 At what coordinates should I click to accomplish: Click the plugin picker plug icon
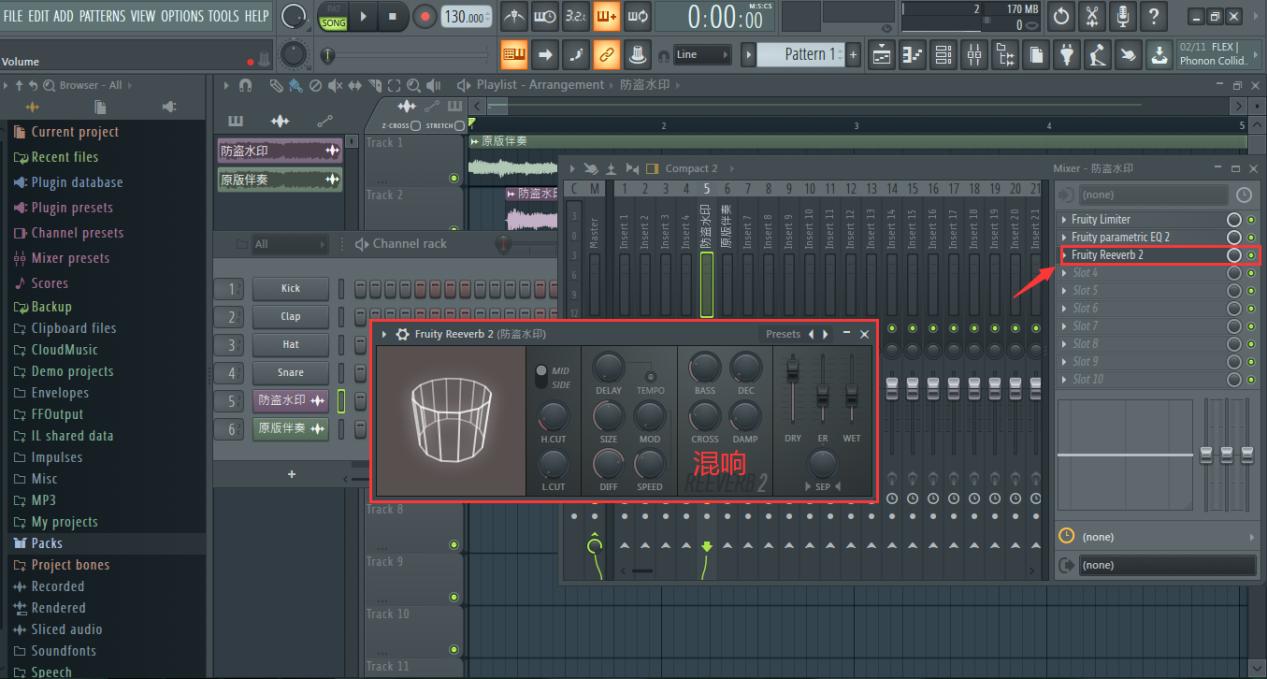[x=1069, y=55]
